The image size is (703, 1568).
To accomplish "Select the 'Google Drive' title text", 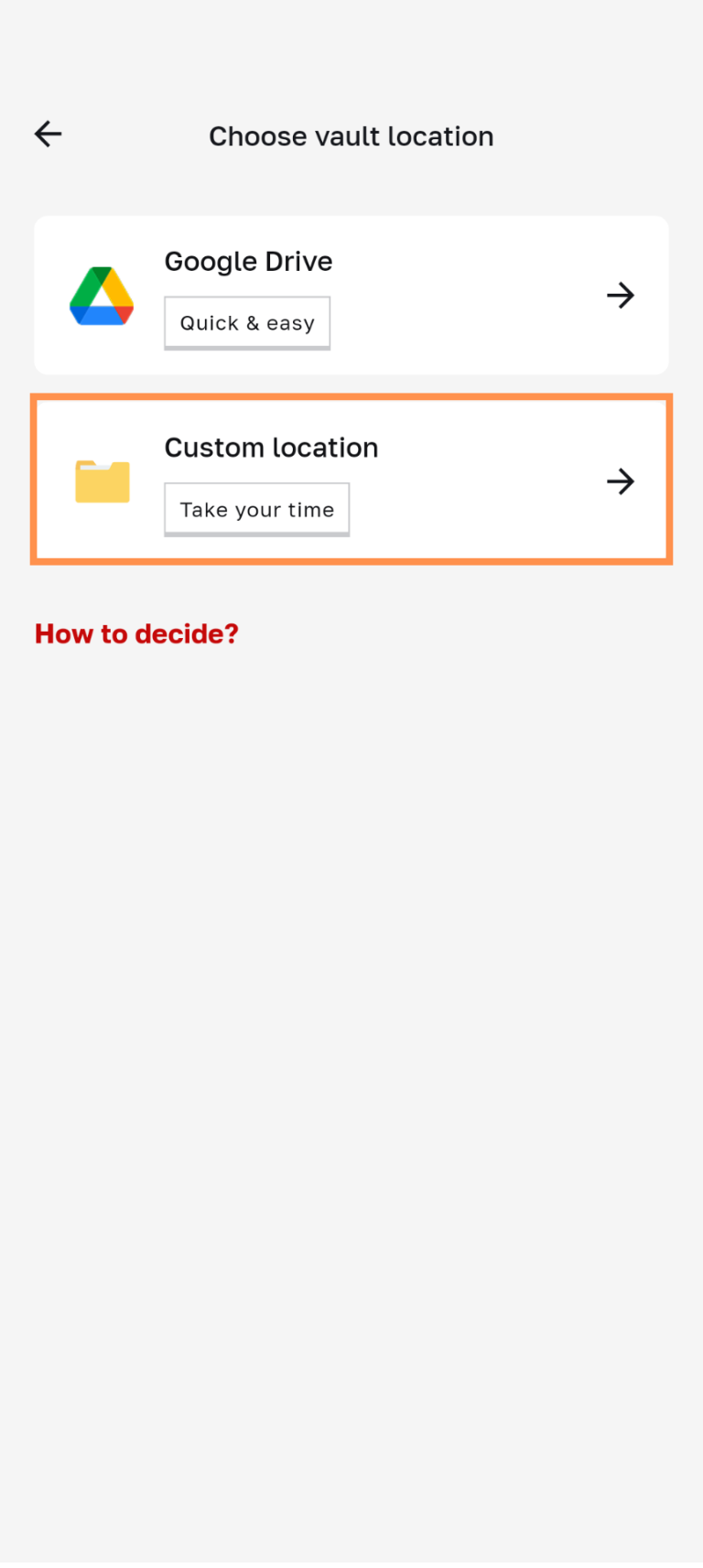I will click(248, 262).
